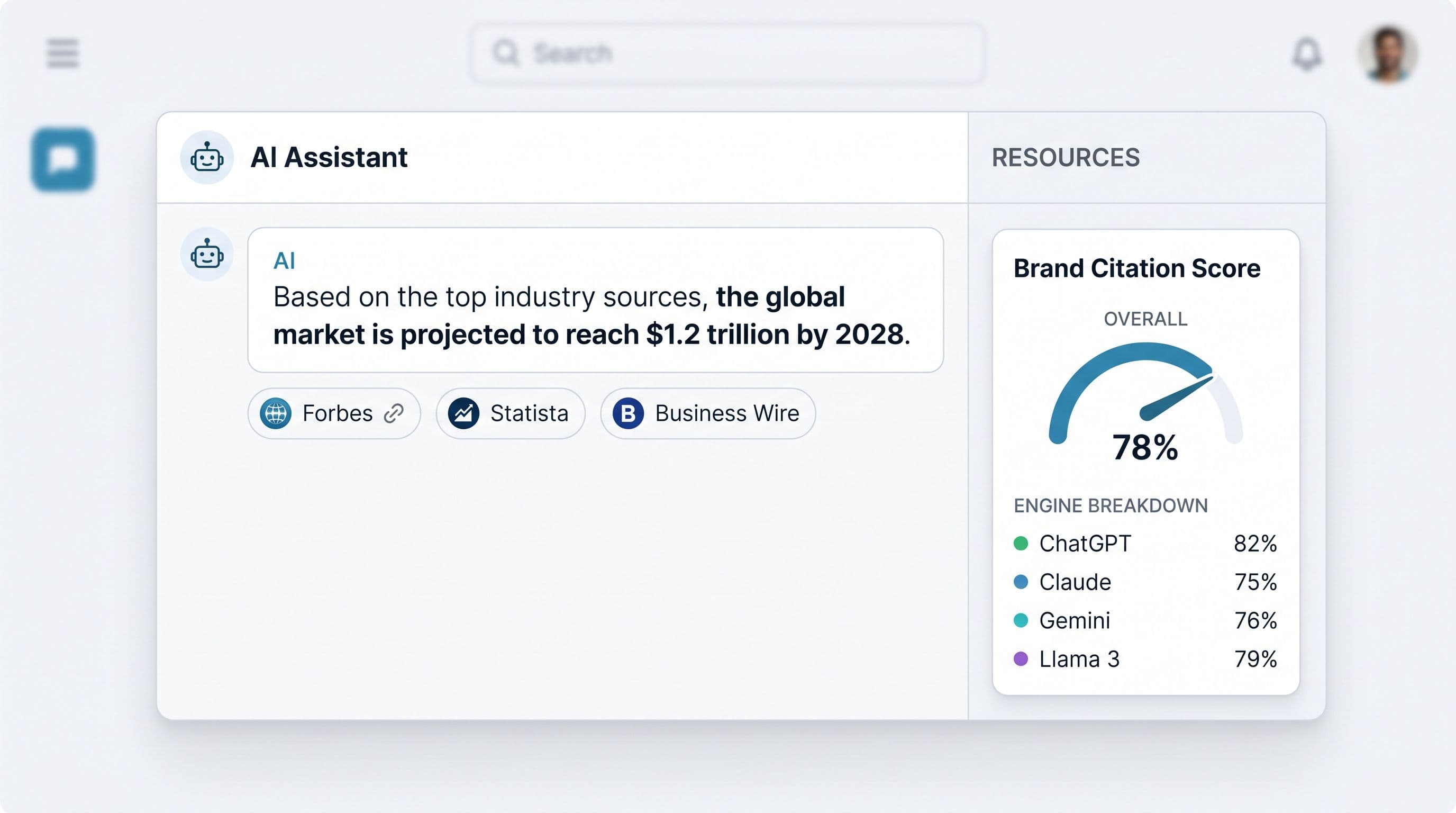The image size is (1456, 813).
Task: Click the purple Llama 3 dot
Action: (1020, 658)
